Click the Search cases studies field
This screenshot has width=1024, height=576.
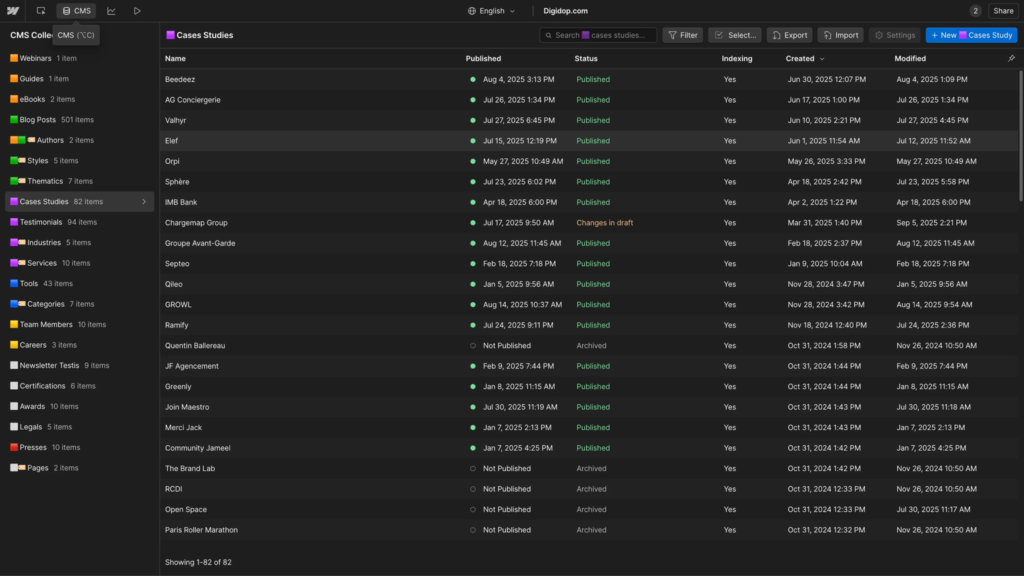pos(598,35)
